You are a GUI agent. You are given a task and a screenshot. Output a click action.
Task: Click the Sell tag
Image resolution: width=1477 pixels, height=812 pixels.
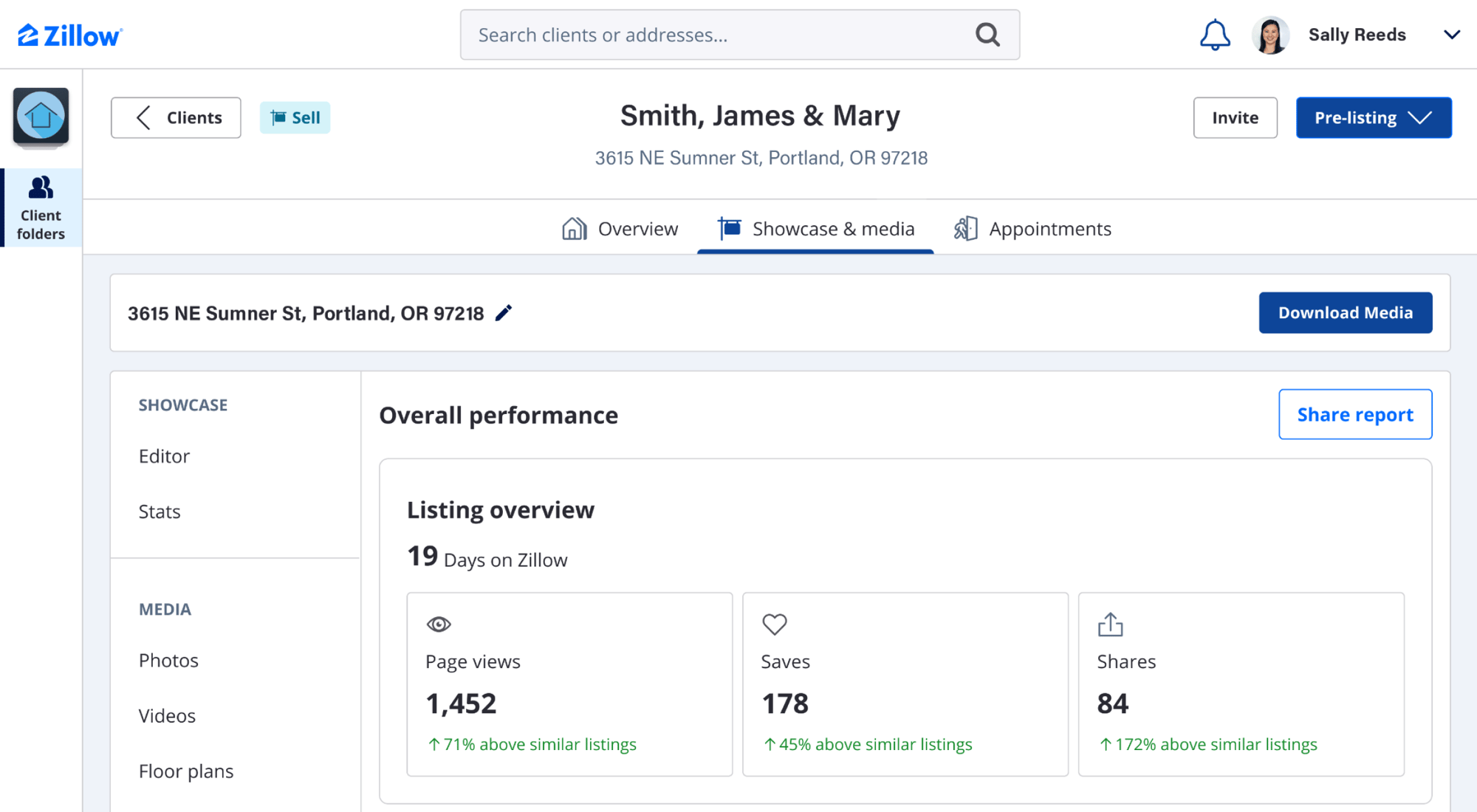click(x=295, y=117)
